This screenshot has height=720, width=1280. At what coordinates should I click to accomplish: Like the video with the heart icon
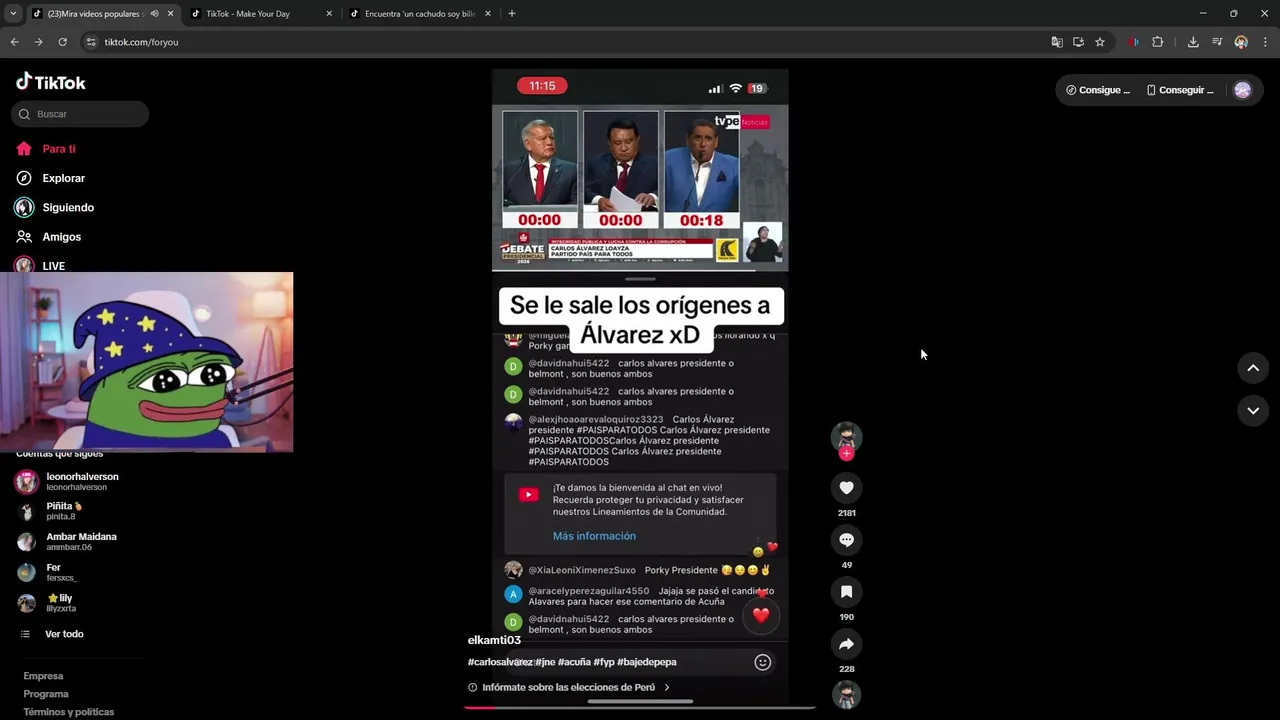coord(846,487)
